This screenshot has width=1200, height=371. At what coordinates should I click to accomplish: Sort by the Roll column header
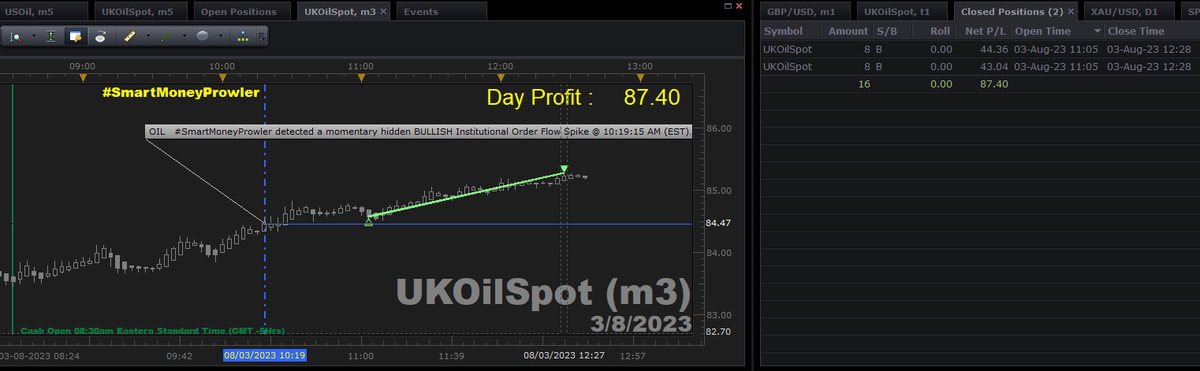click(939, 31)
